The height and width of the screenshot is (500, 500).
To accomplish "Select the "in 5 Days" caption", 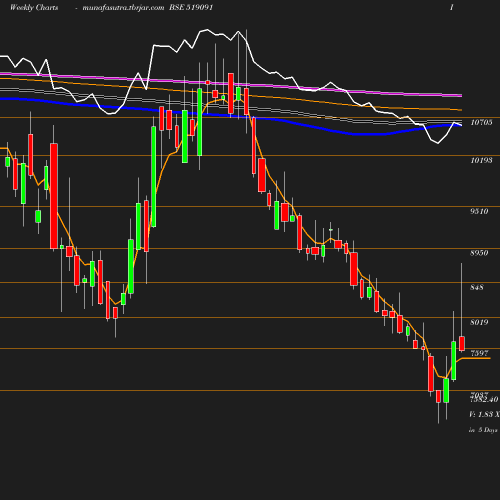I will click(x=483, y=430).
